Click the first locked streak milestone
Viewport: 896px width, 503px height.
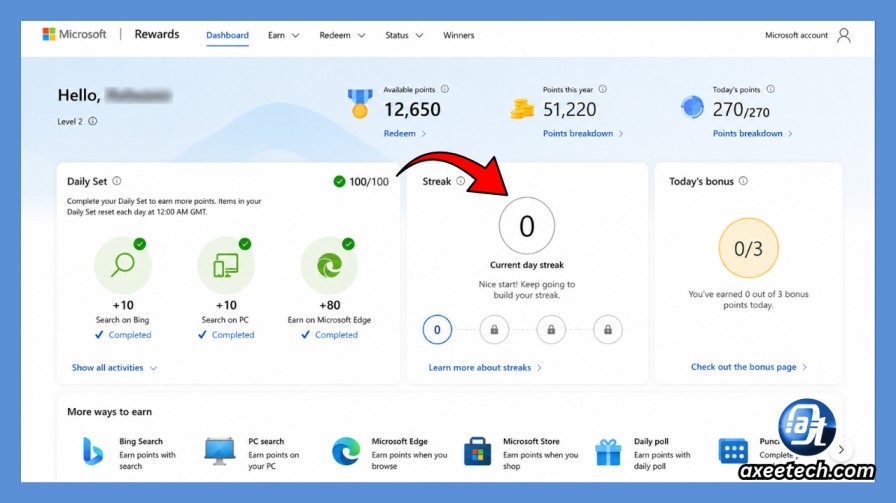pyautogui.click(x=494, y=330)
